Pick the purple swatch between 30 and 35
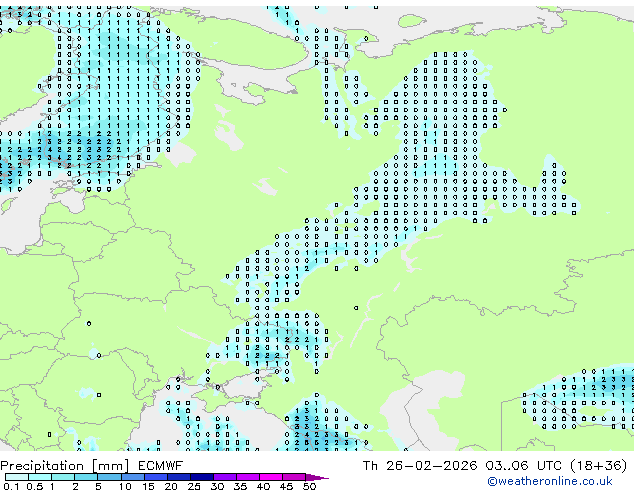634x490 pixels. point(224,477)
